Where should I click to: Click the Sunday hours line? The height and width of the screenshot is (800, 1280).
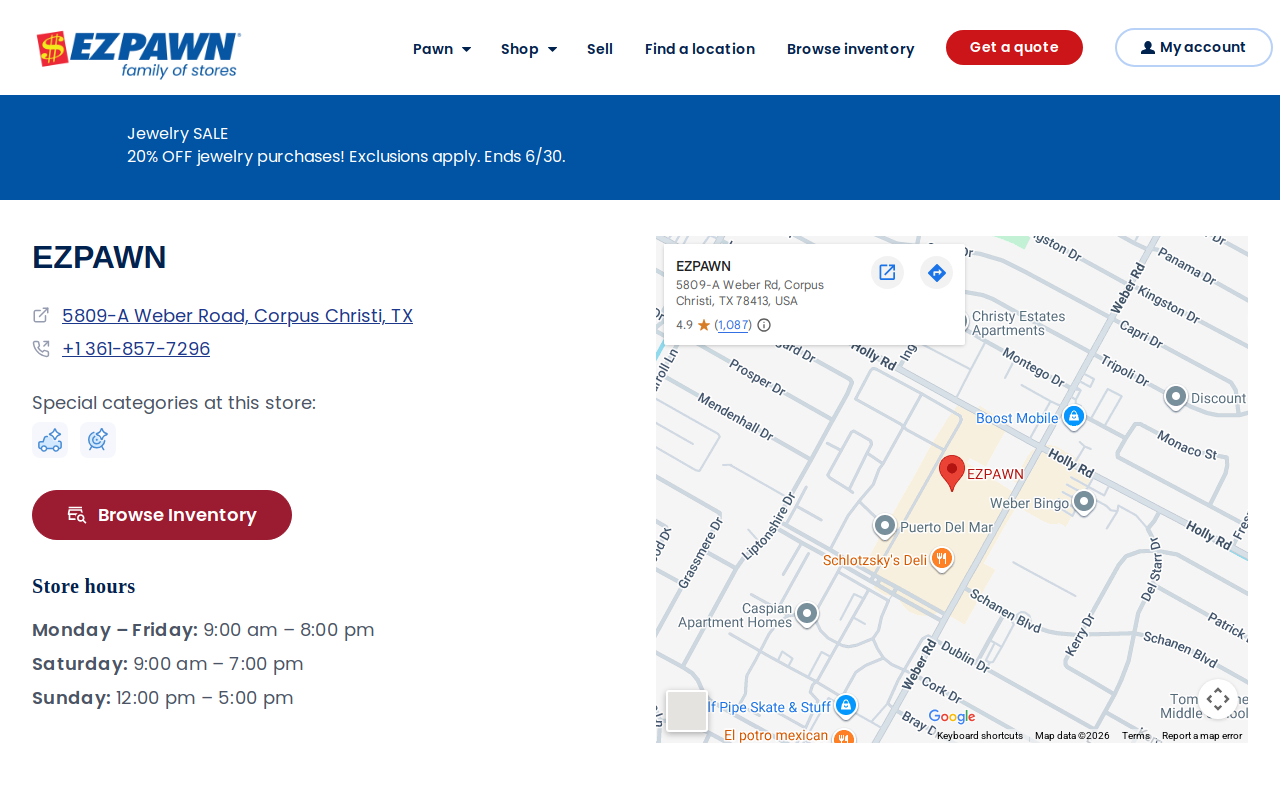point(162,698)
